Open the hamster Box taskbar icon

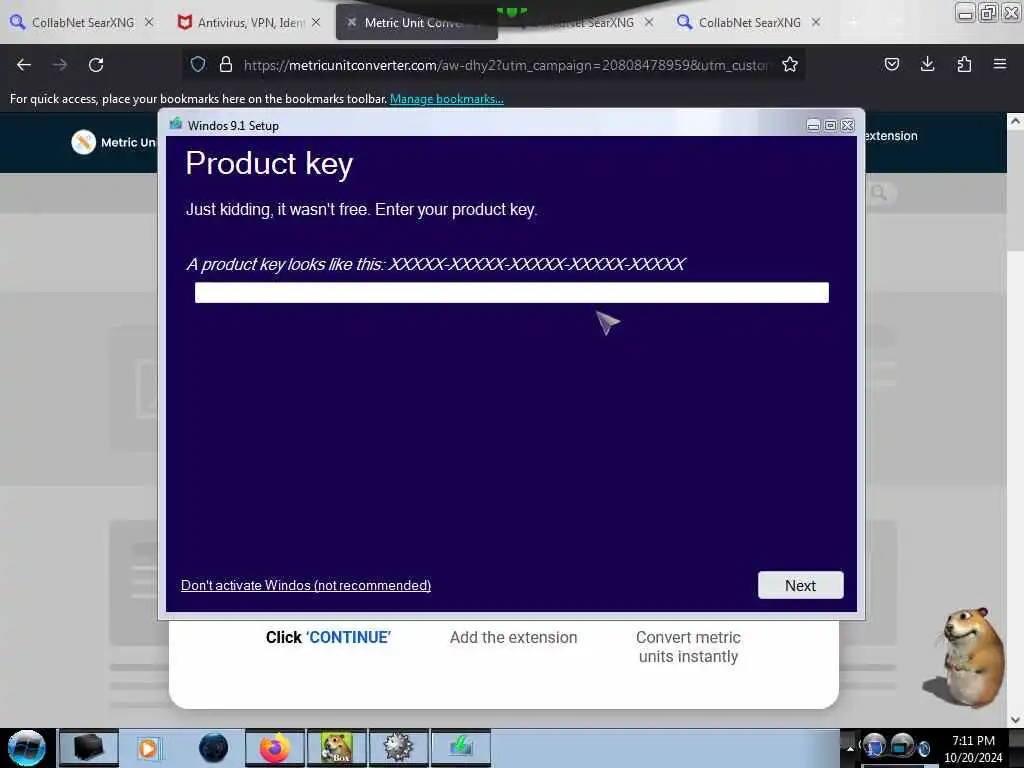point(337,748)
